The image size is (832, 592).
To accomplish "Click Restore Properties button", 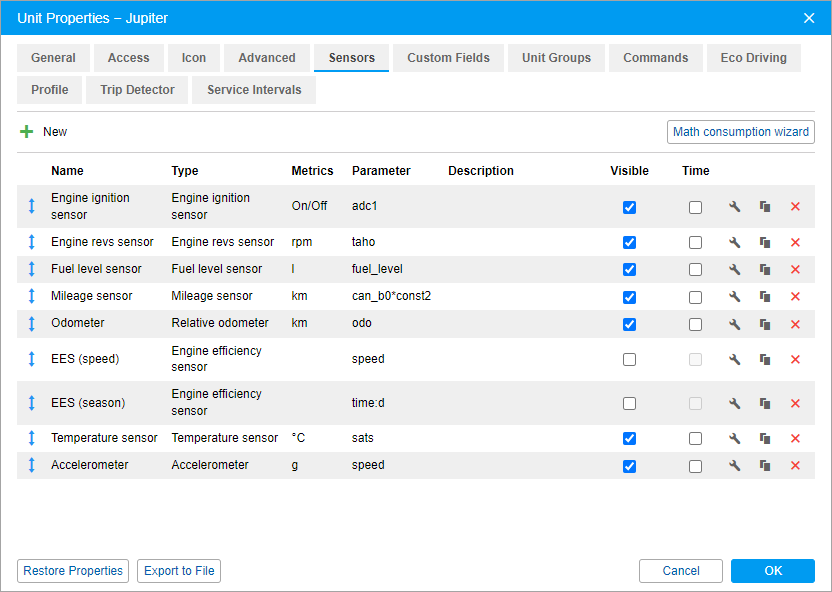I will (73, 571).
